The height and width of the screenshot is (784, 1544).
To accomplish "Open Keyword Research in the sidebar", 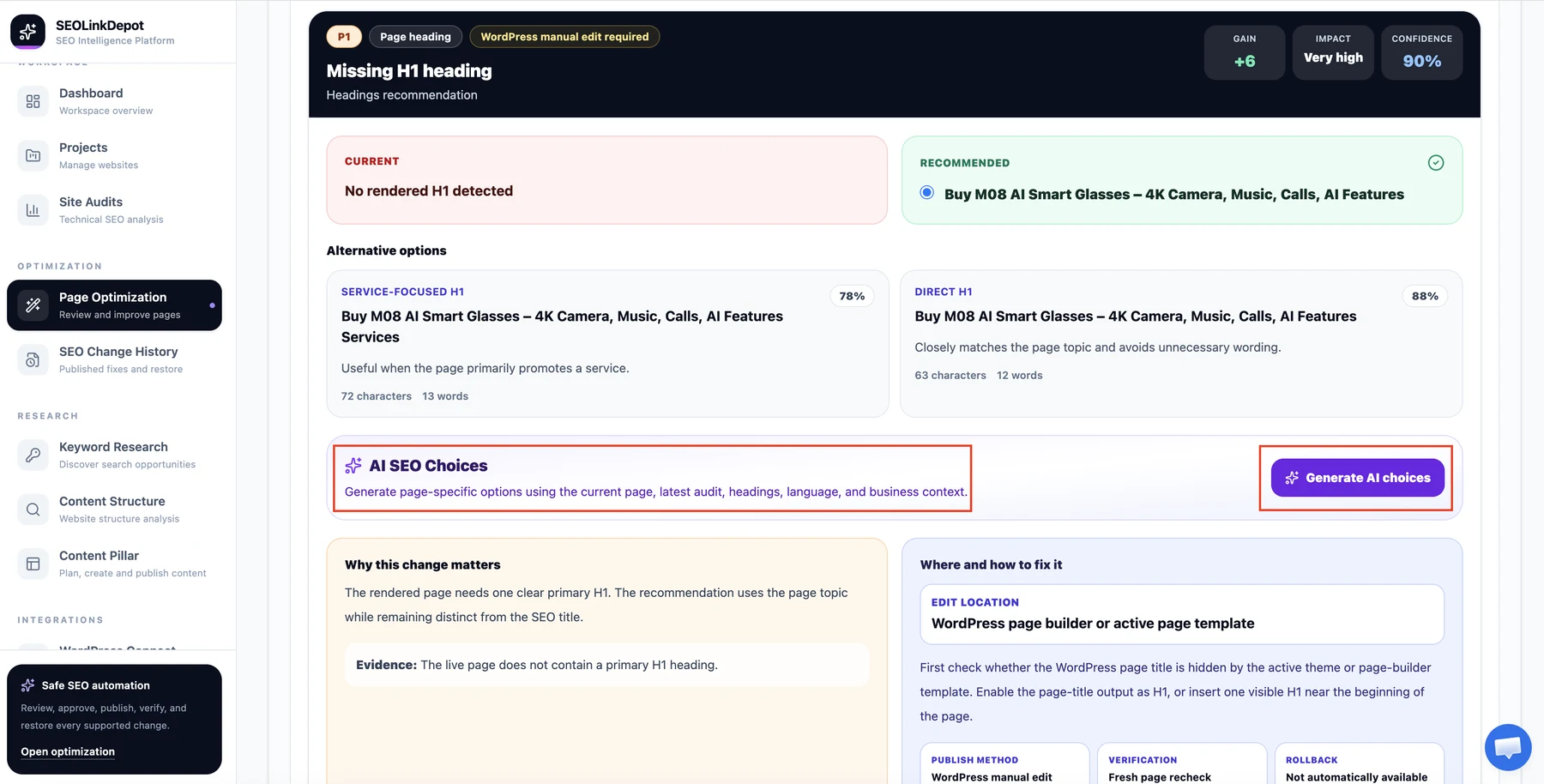I will [114, 455].
